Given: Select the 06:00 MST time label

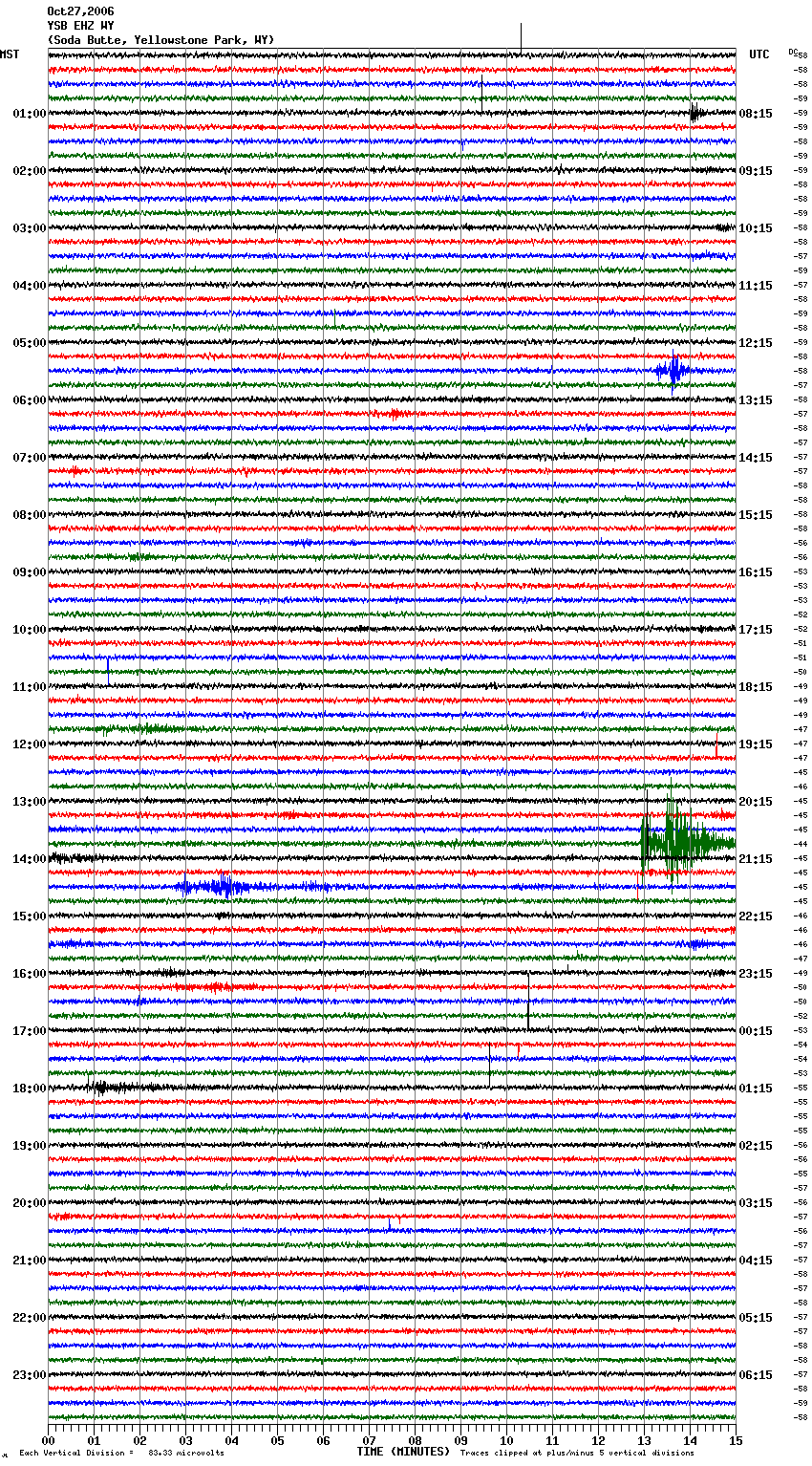Looking at the screenshot, I should tap(29, 400).
